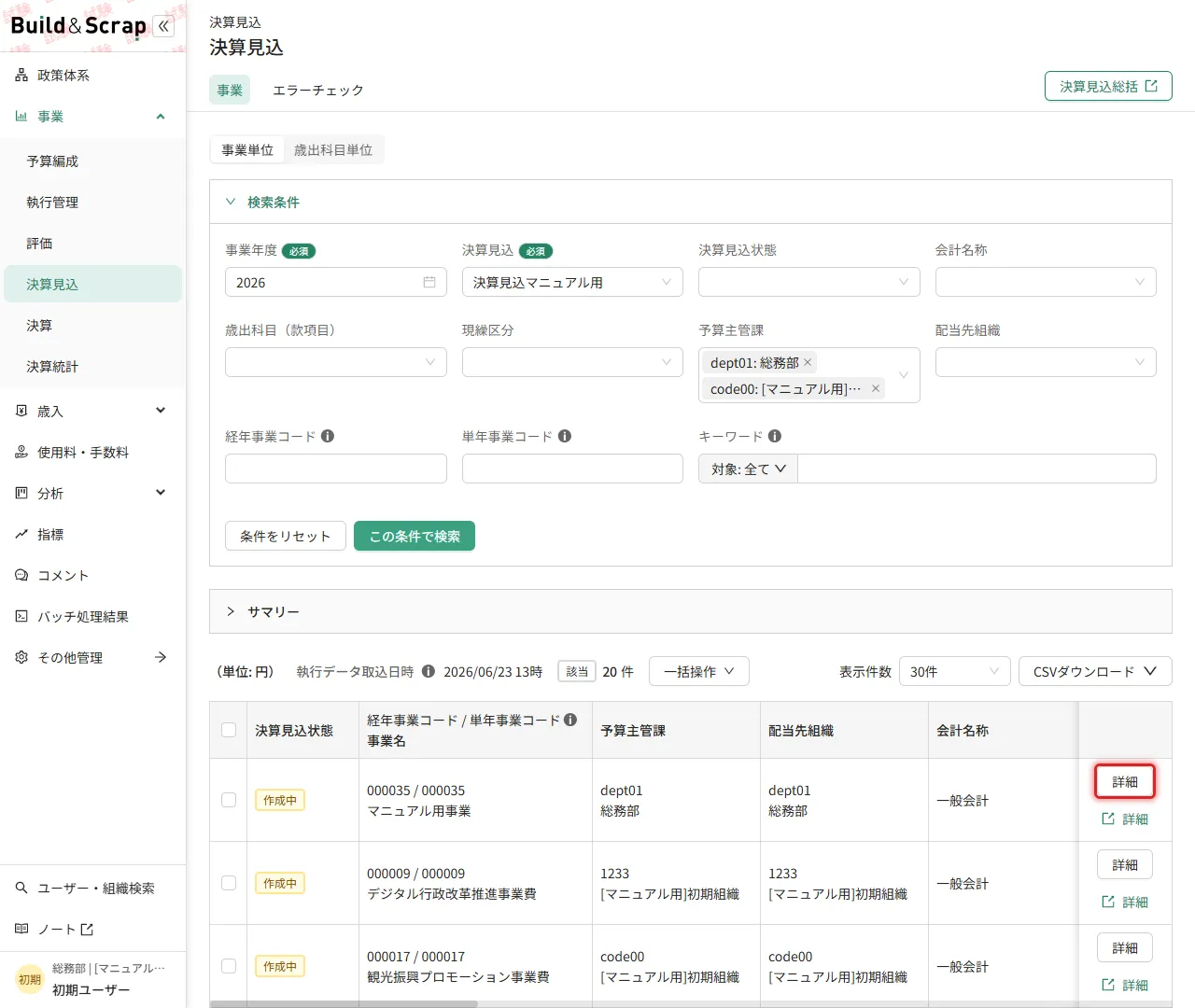Open 詳細 button for 観光振興プロモーション事業費
The image size is (1195, 1008).
tap(1125, 948)
